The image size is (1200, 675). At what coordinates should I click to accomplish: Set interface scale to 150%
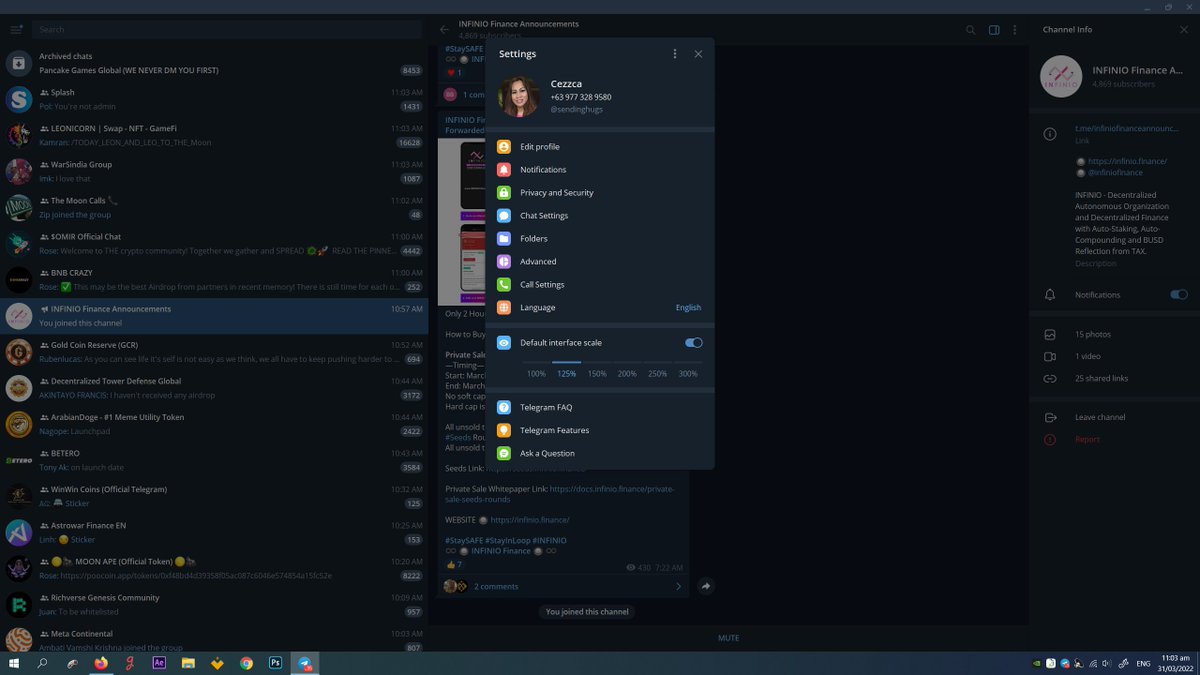(597, 374)
